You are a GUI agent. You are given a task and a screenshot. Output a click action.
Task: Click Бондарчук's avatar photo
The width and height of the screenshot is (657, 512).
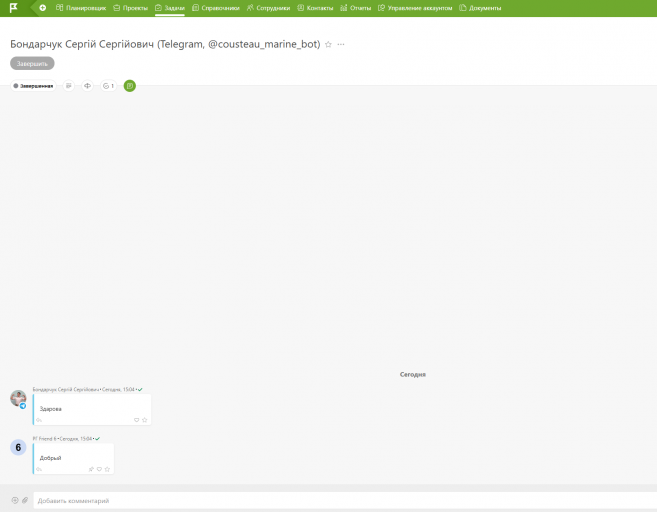click(x=18, y=398)
